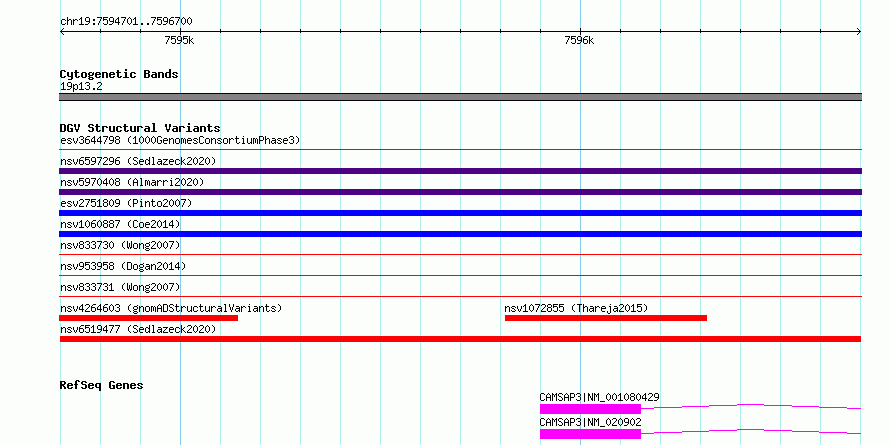
Task: Click the 7595k ruler position label
Action: pos(179,40)
